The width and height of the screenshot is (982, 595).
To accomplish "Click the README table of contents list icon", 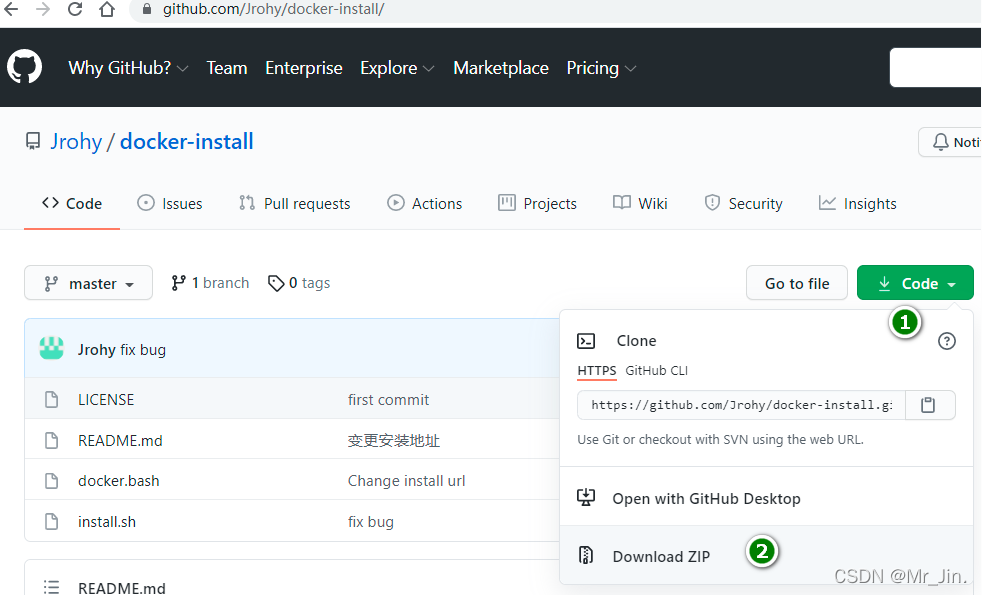I will coord(51,587).
